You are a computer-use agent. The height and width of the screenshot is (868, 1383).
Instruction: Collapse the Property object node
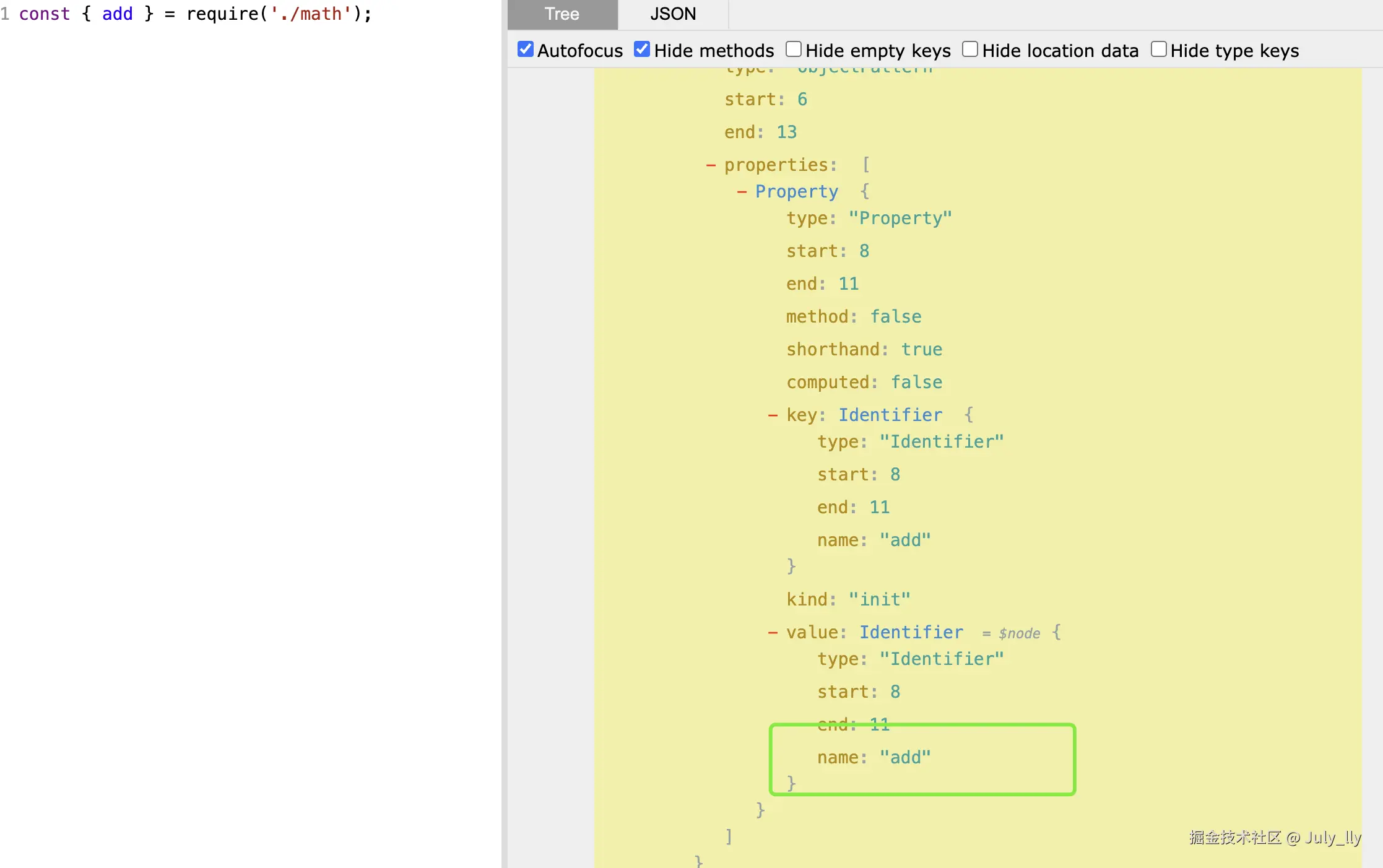click(742, 192)
